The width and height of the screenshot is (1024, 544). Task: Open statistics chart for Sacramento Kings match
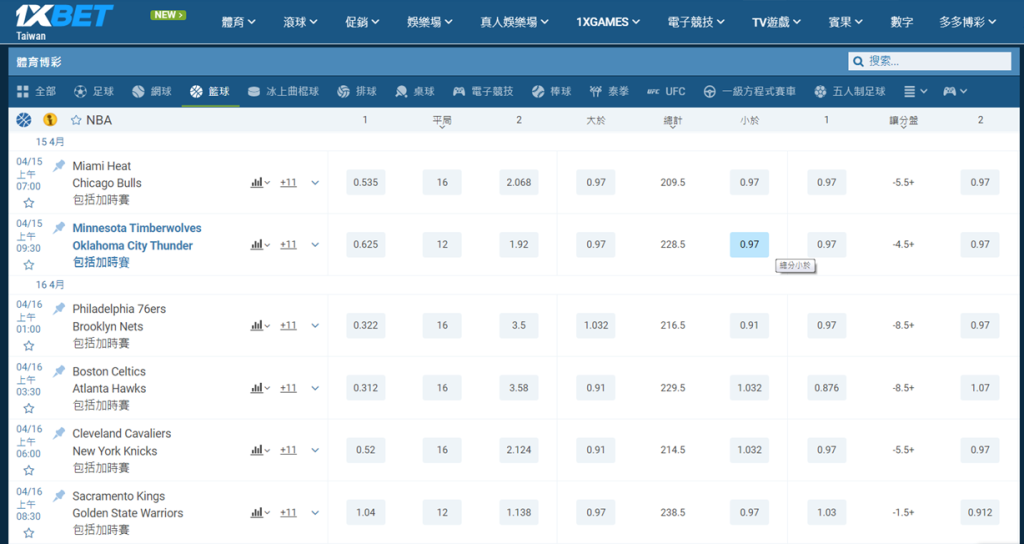point(260,513)
